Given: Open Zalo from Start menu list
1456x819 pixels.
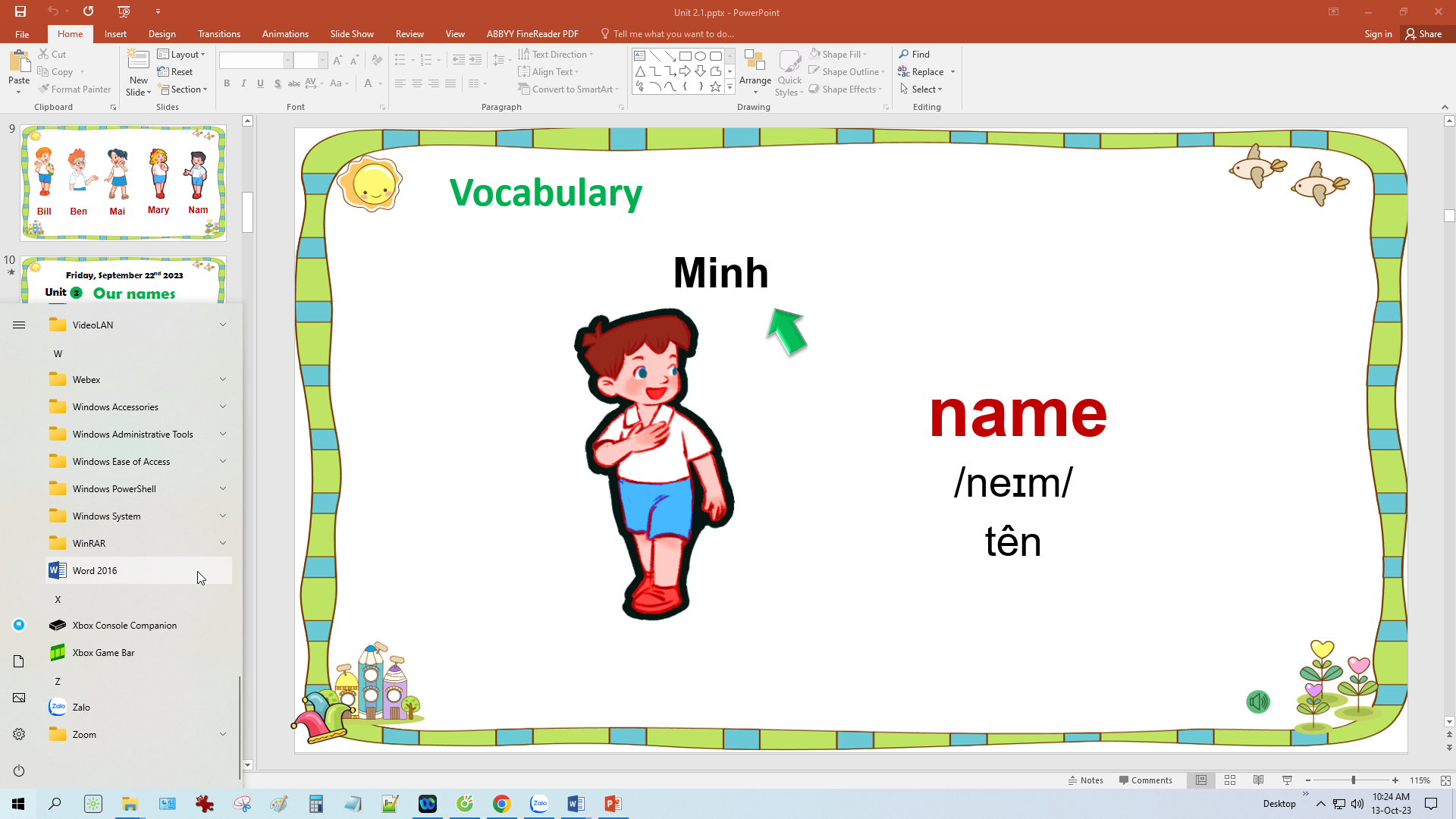Looking at the screenshot, I should 139,707.
